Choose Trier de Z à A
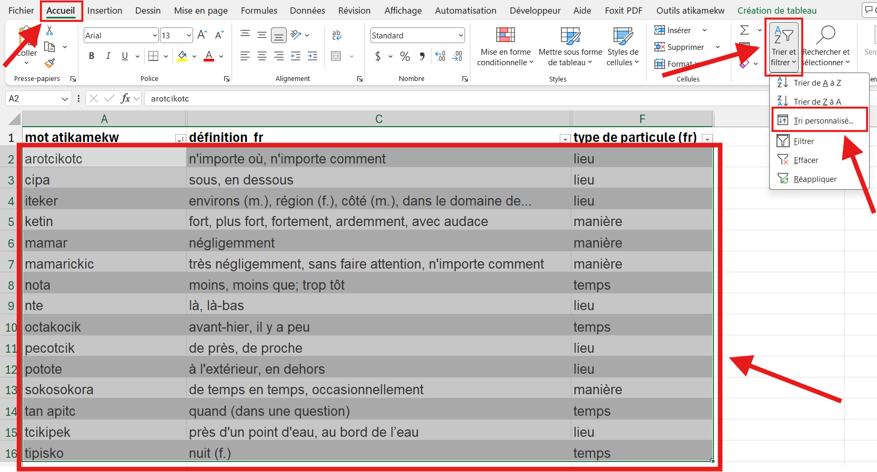The height and width of the screenshot is (472, 877). point(817,102)
